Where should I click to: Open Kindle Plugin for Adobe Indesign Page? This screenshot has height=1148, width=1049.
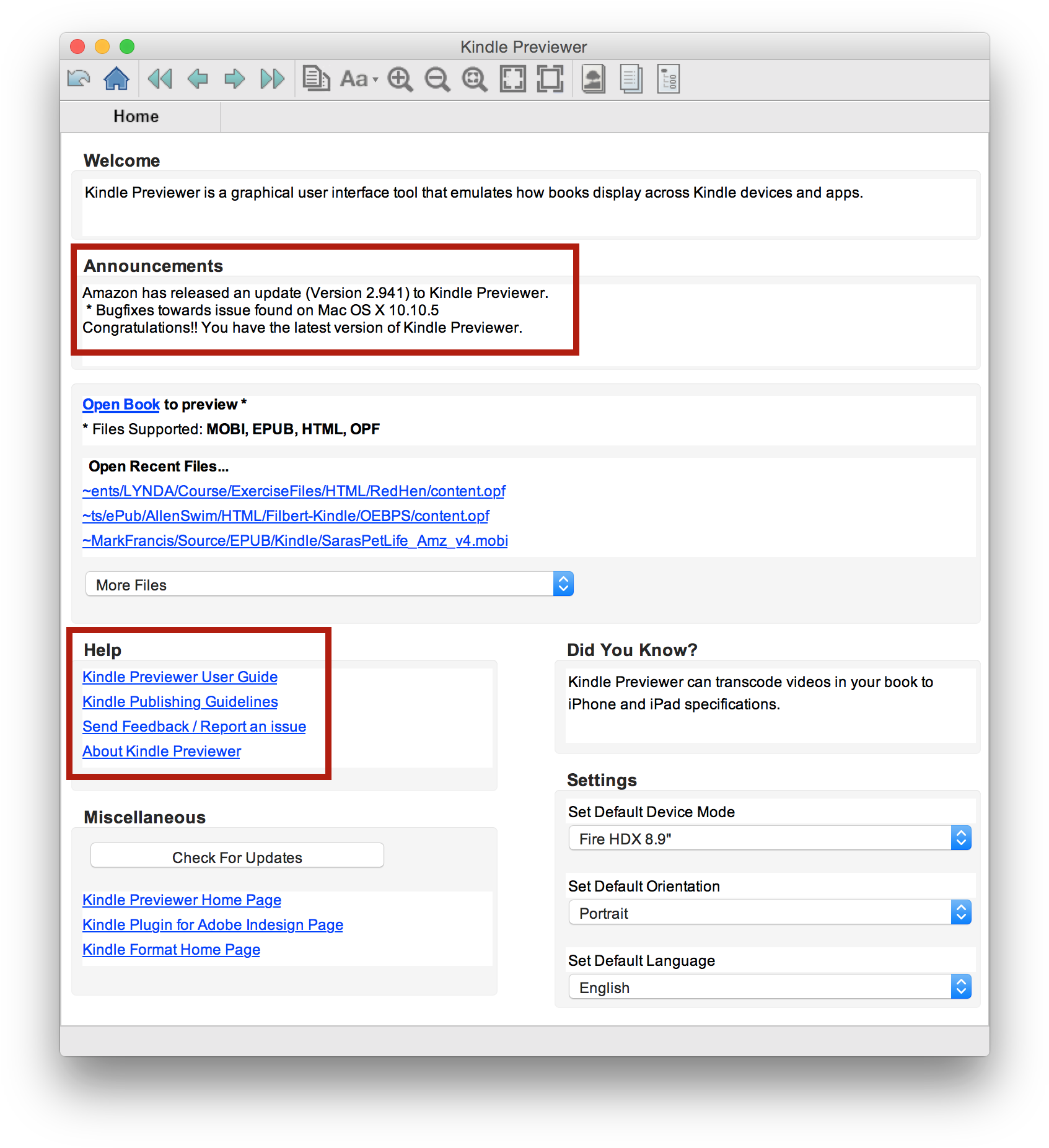tap(213, 925)
